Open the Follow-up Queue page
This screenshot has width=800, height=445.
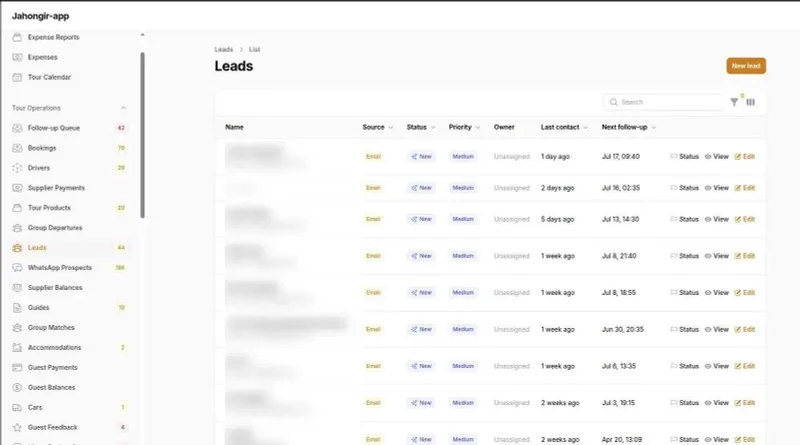pyautogui.click(x=54, y=128)
